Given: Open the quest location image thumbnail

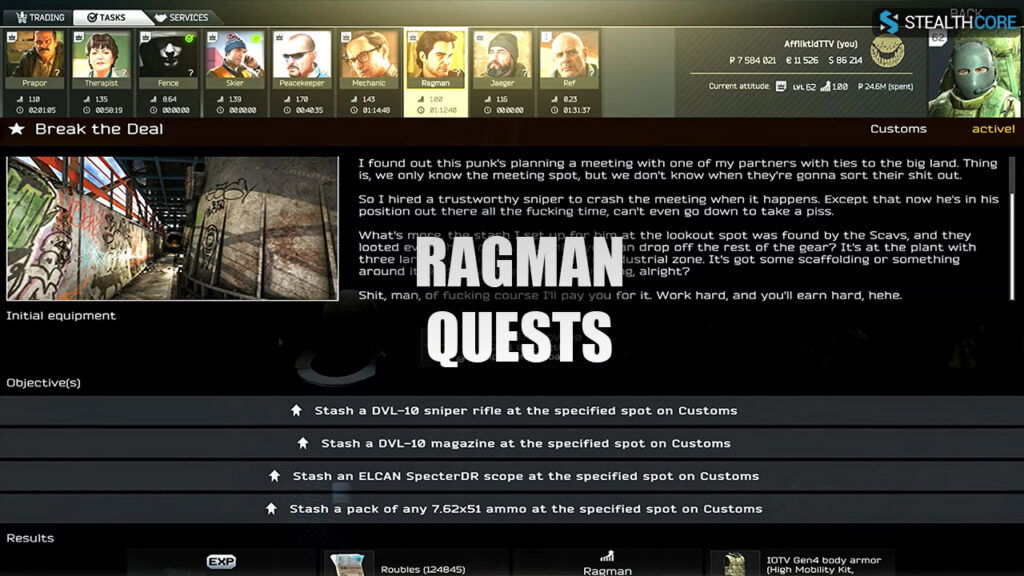Looking at the screenshot, I should [x=172, y=229].
